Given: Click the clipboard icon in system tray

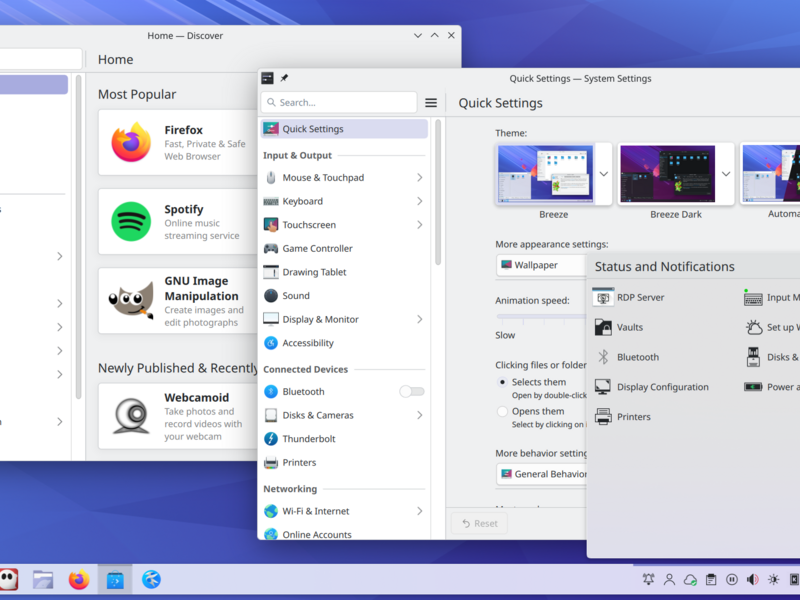Looking at the screenshot, I should tap(711, 580).
